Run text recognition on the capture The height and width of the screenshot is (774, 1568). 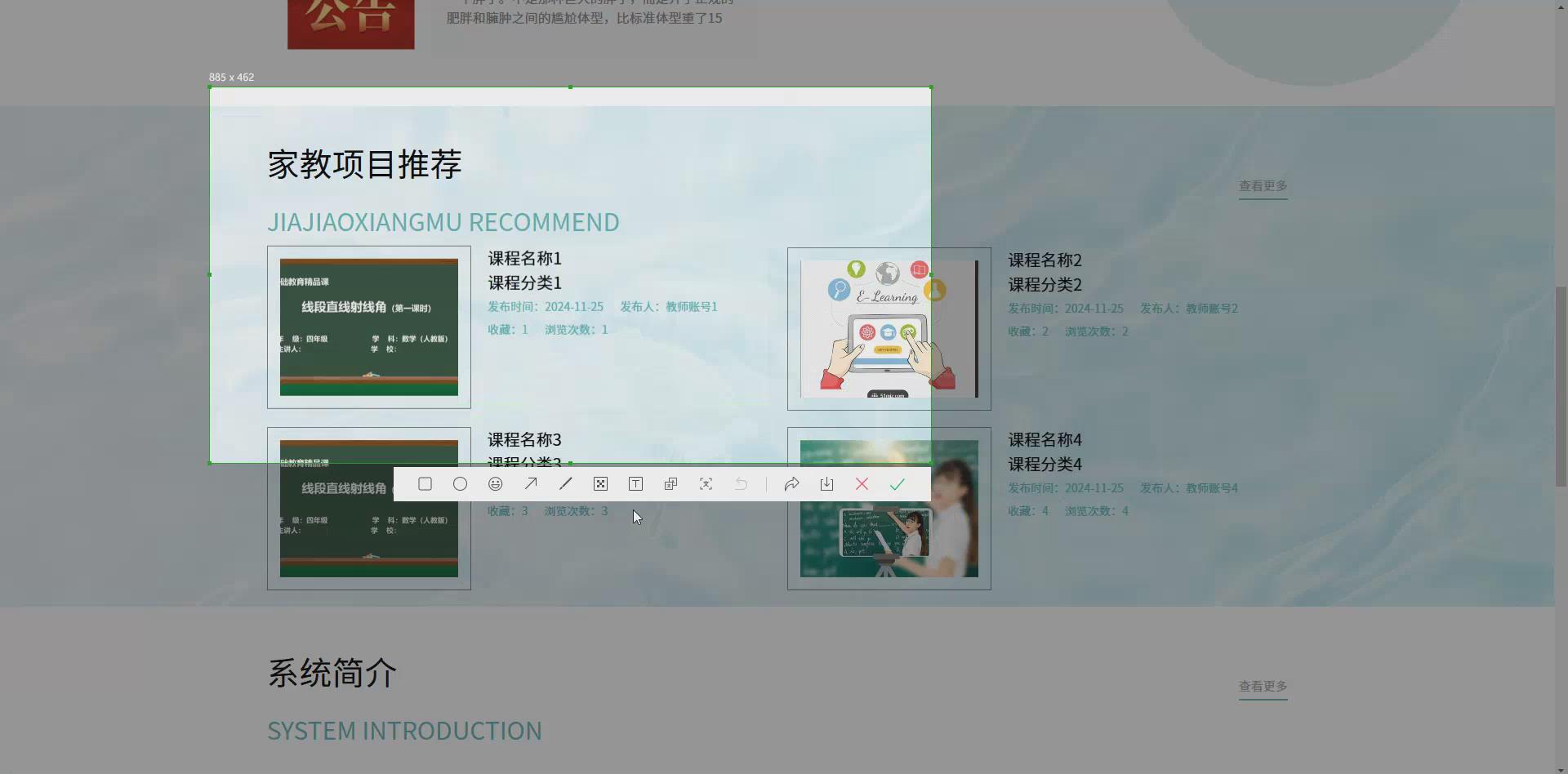coord(706,483)
